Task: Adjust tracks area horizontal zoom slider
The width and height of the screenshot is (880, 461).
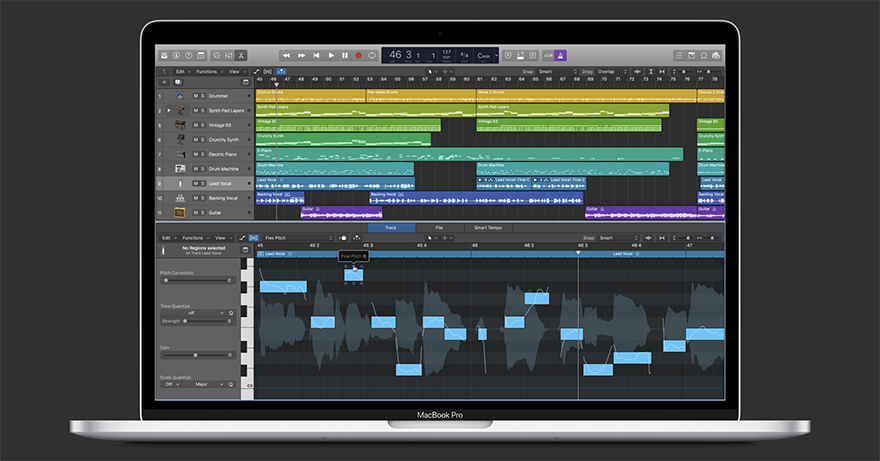Action: pos(709,72)
